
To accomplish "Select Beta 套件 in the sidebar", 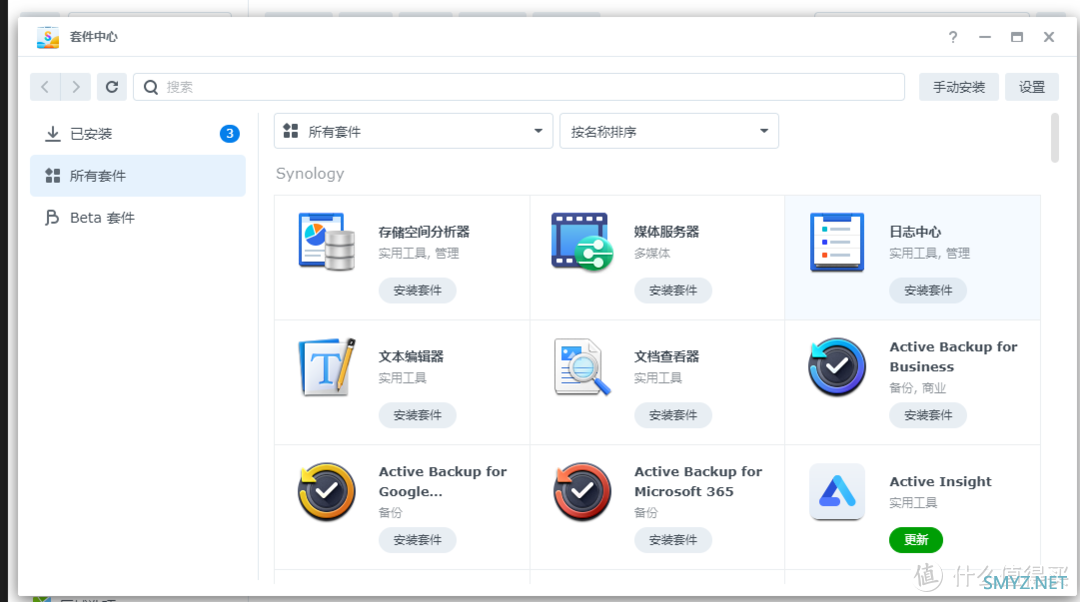I will click(138, 218).
